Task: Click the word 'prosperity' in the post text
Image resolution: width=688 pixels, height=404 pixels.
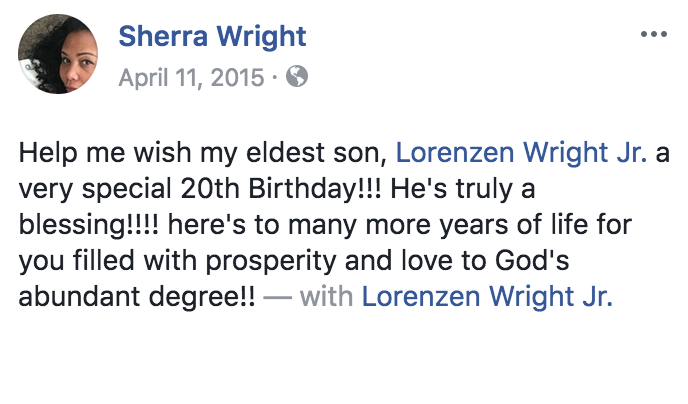Action: pos(271,261)
